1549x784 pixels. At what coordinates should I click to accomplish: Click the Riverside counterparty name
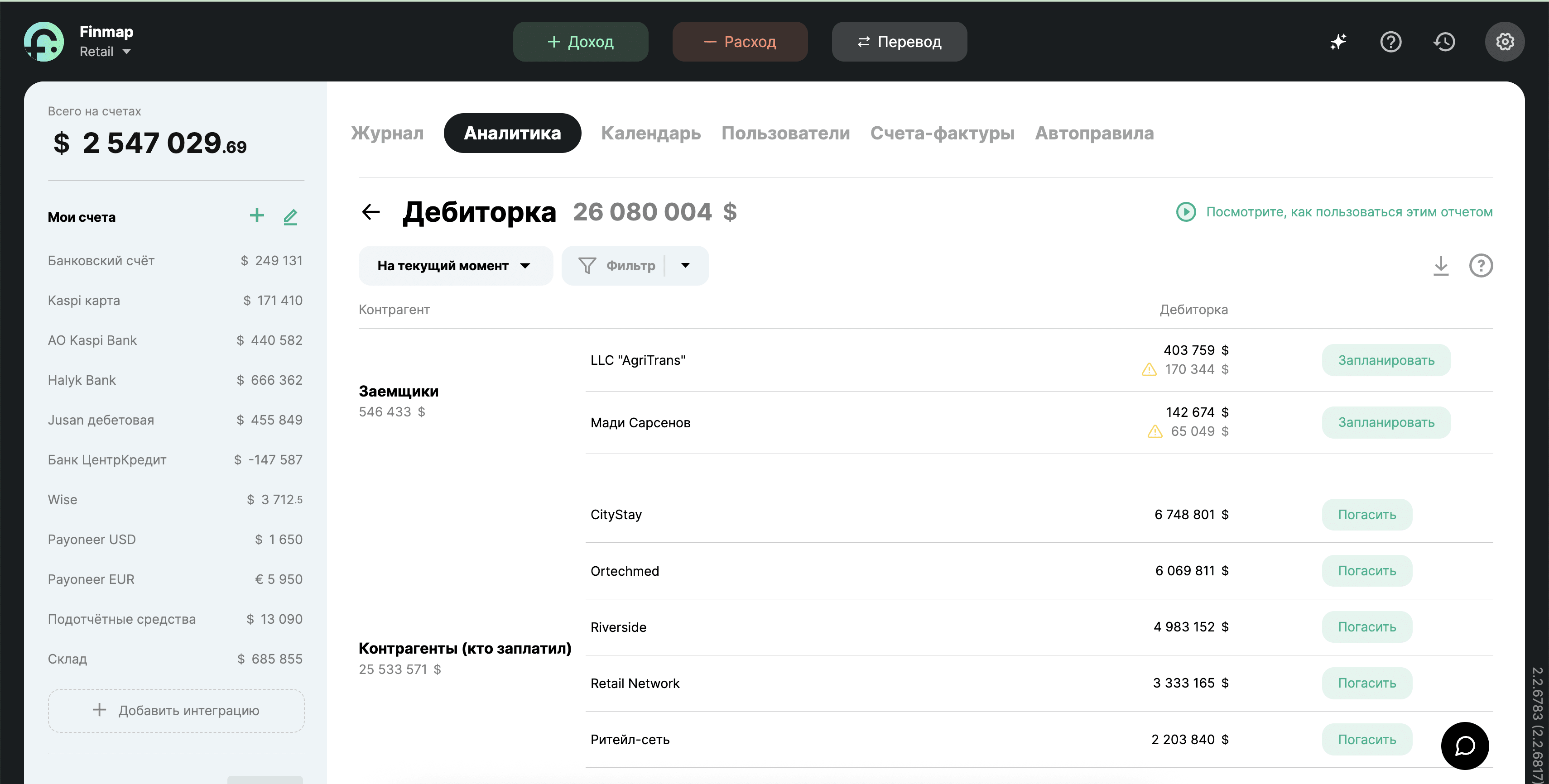pyautogui.click(x=618, y=626)
